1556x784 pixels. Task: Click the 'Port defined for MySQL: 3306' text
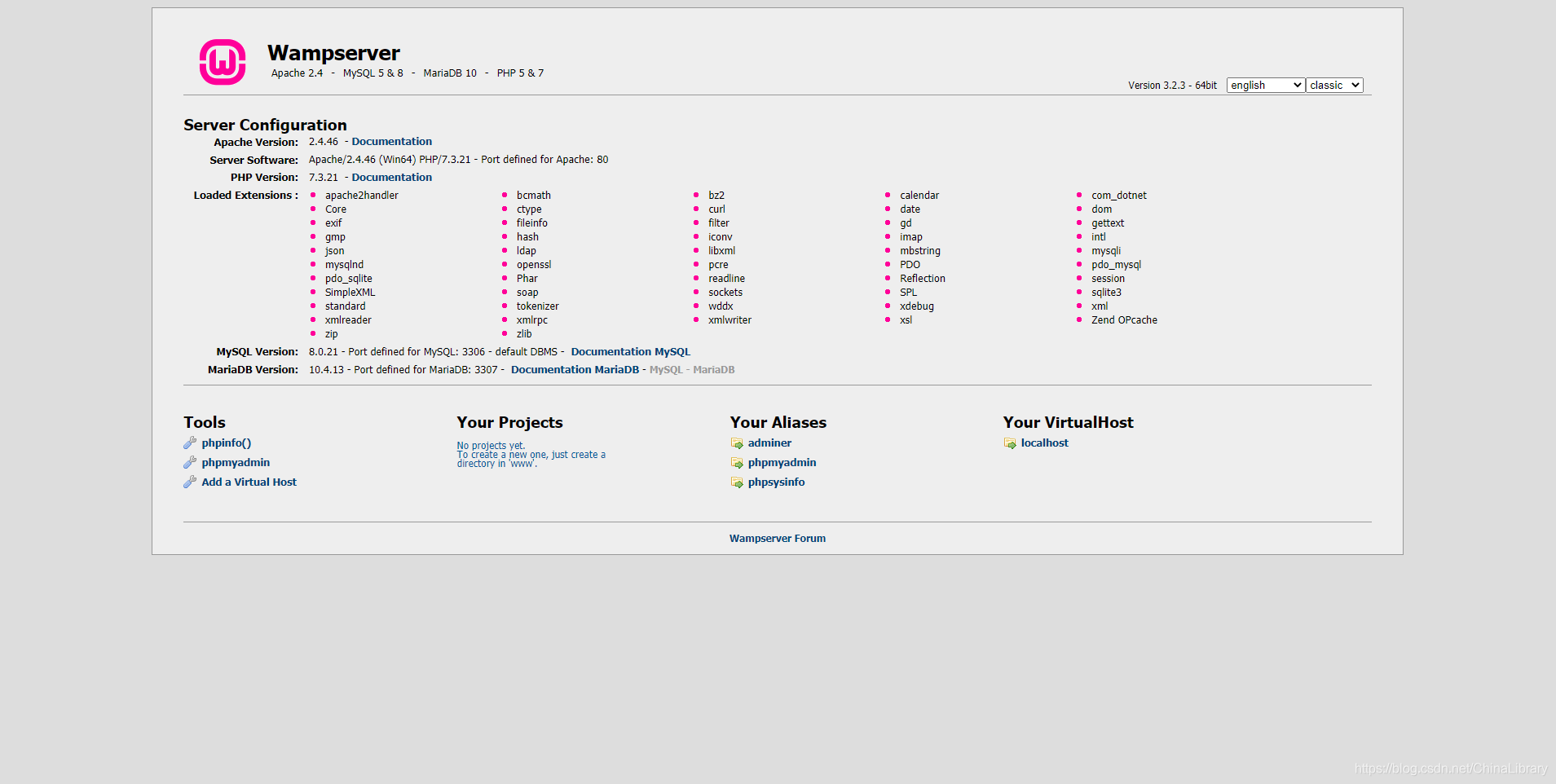(x=417, y=352)
